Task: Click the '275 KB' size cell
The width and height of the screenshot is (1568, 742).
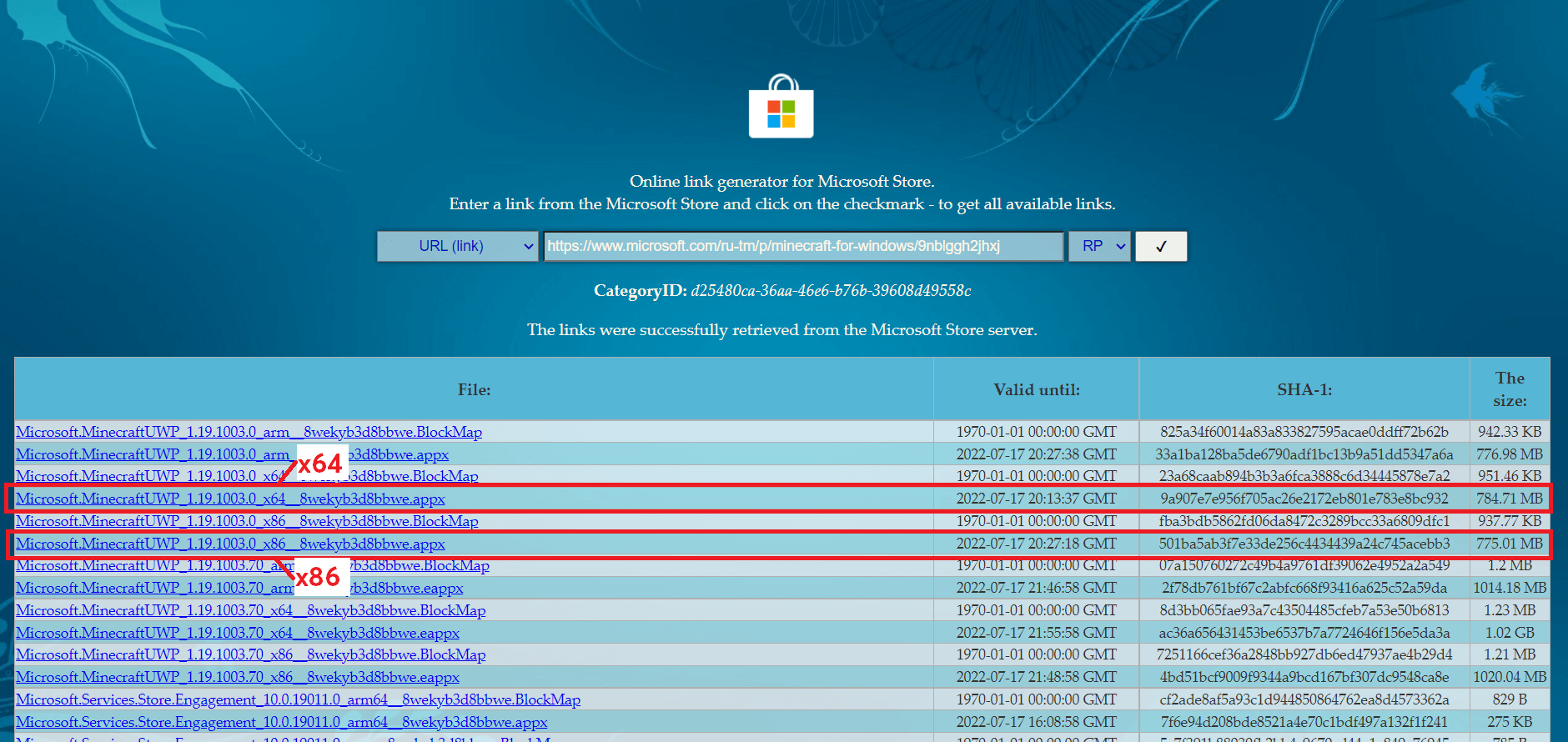Action: [1510, 722]
